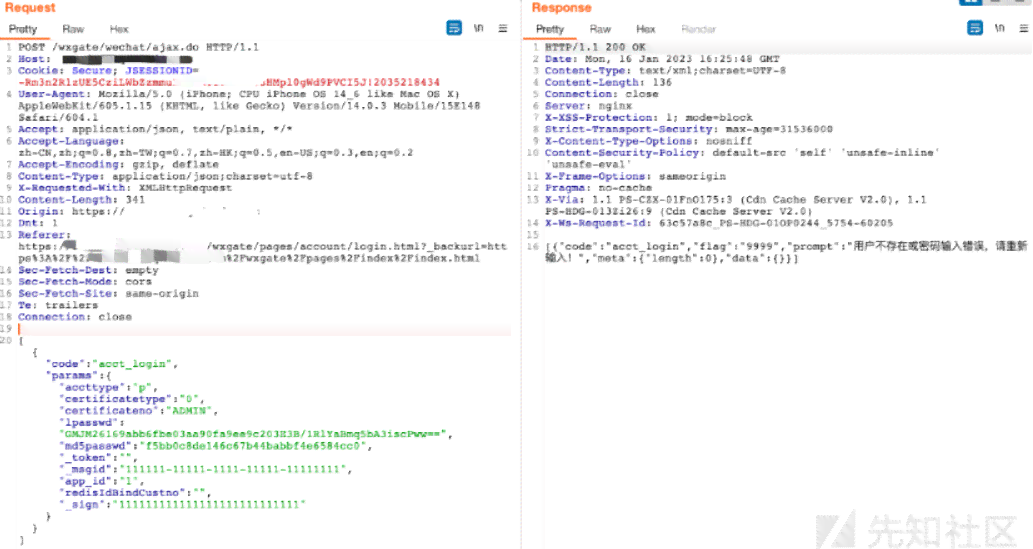This screenshot has width=1033, height=549.
Task: Click the X-Content-Type-Options: nosniff header
Action: (x=649, y=142)
